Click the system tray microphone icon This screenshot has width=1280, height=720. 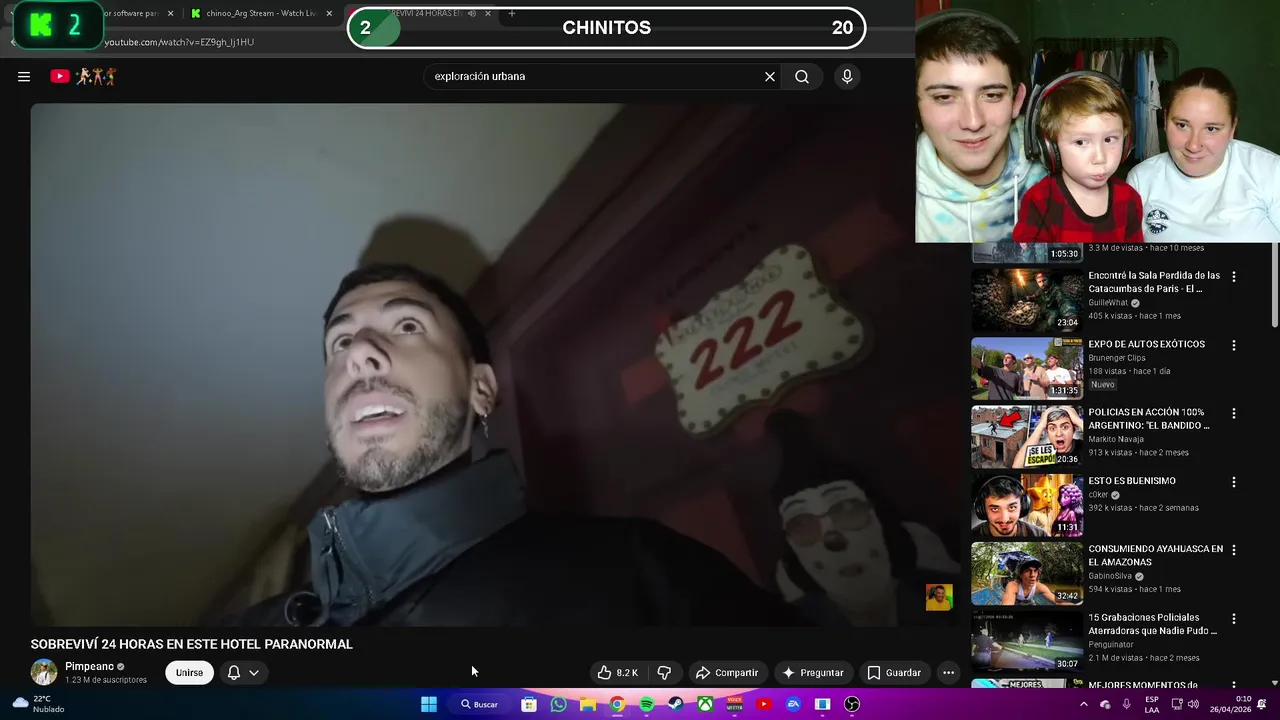pyautogui.click(x=1127, y=704)
